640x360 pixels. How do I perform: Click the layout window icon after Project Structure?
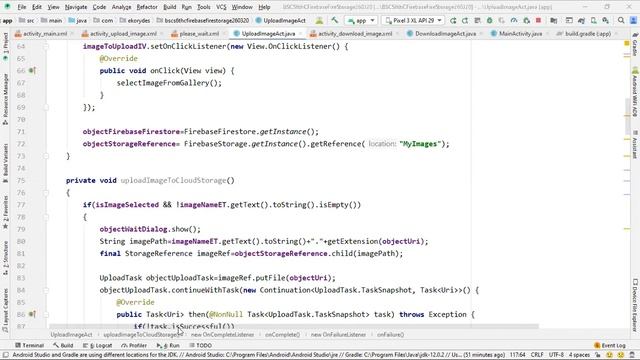[569, 20]
